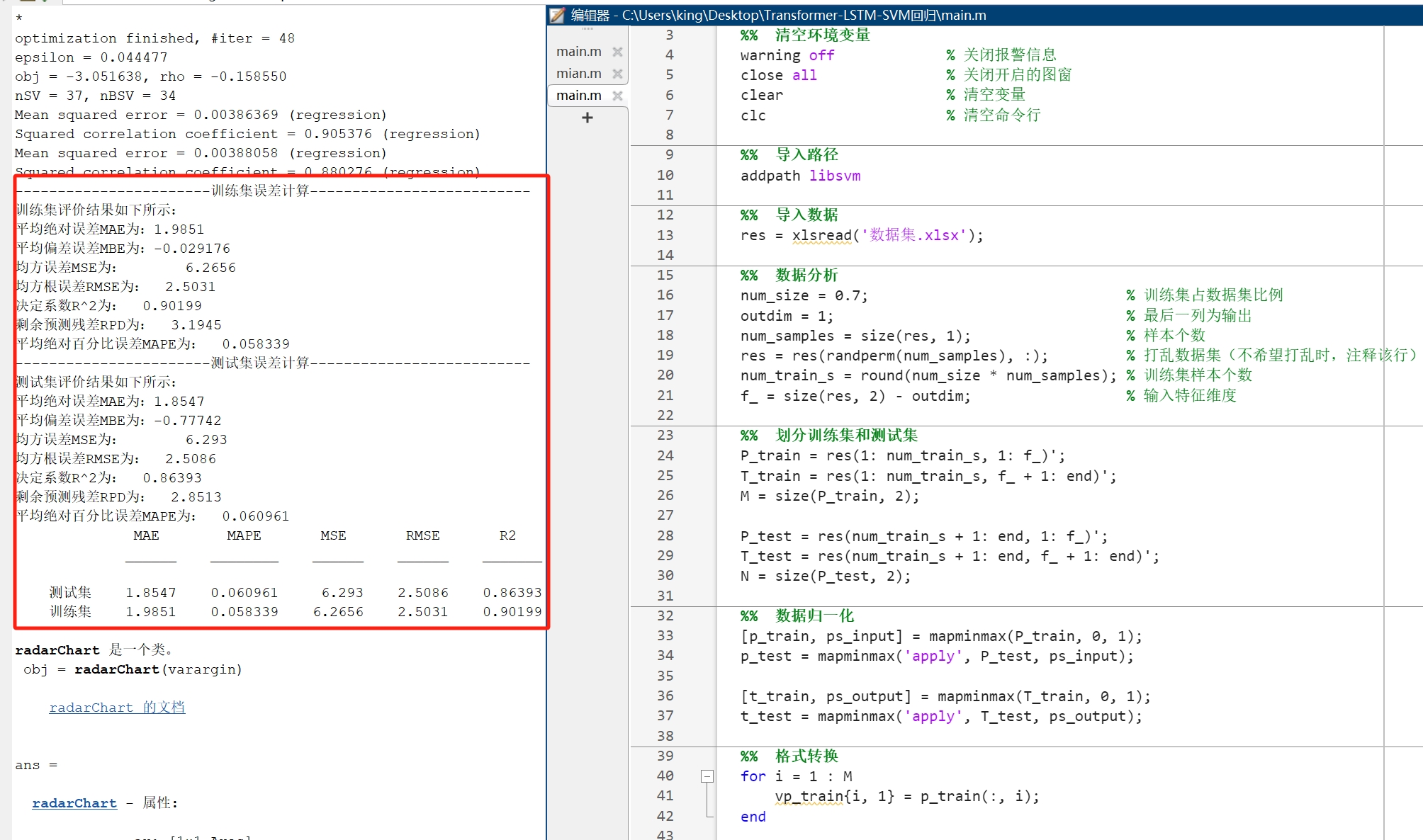
Task: Set breakpoint at line number 13
Action: tap(665, 235)
